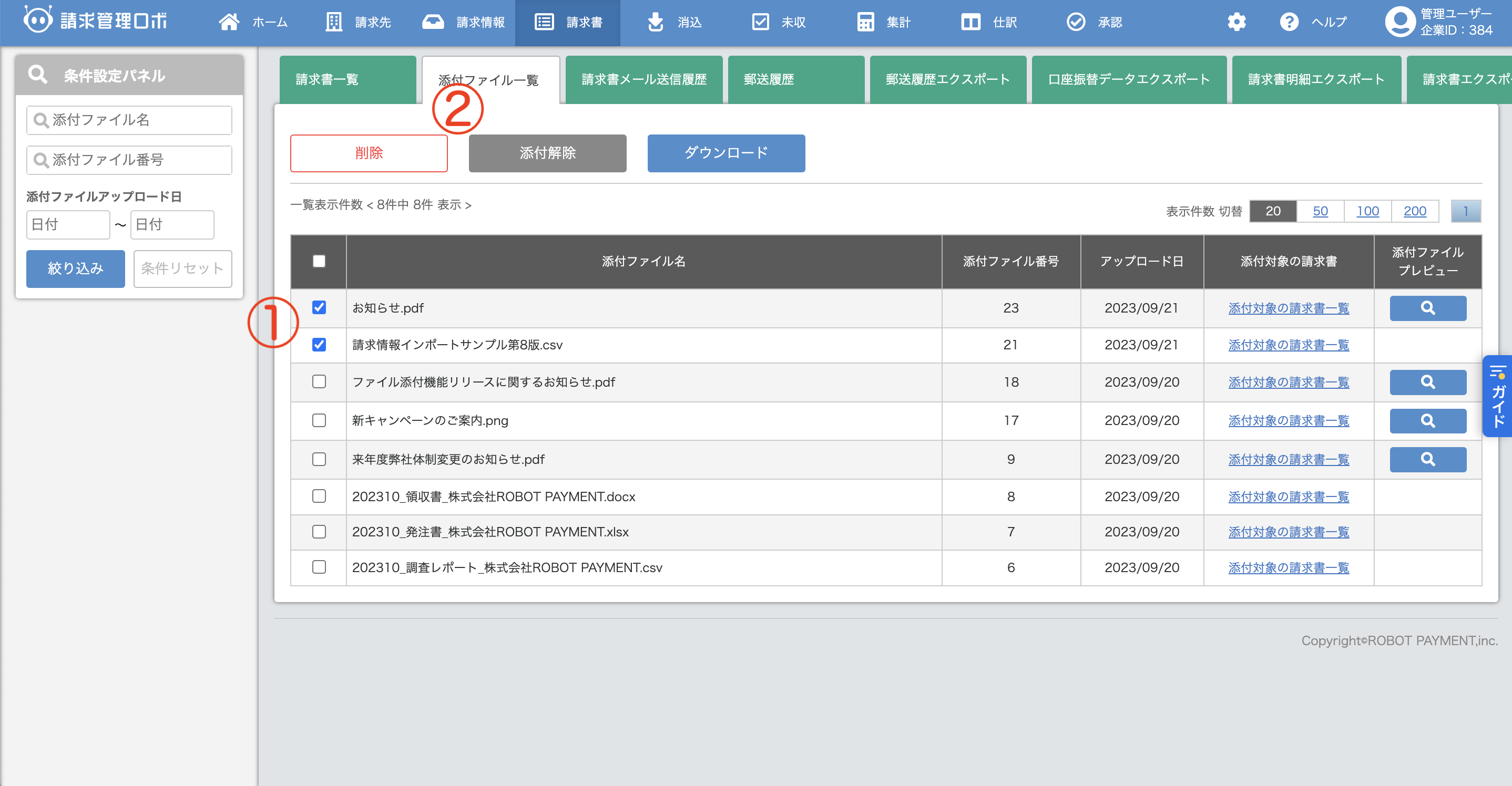Open 郵送履歴 tab
The width and height of the screenshot is (1512, 786).
pyautogui.click(x=795, y=80)
